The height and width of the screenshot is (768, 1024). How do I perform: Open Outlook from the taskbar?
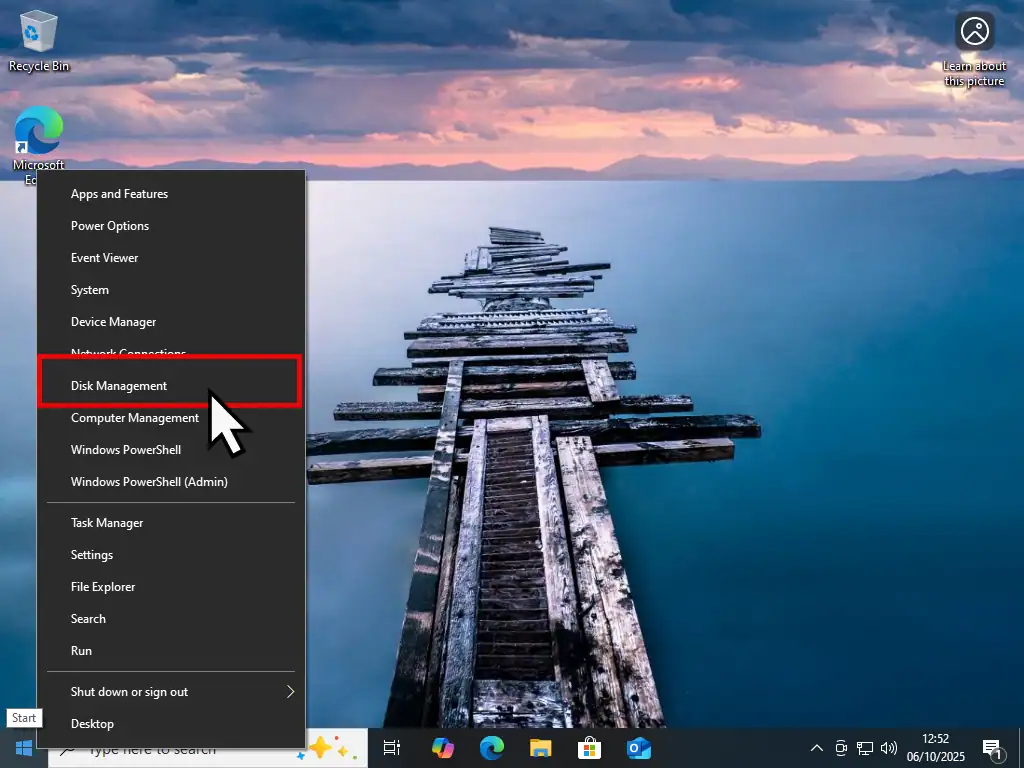point(638,748)
